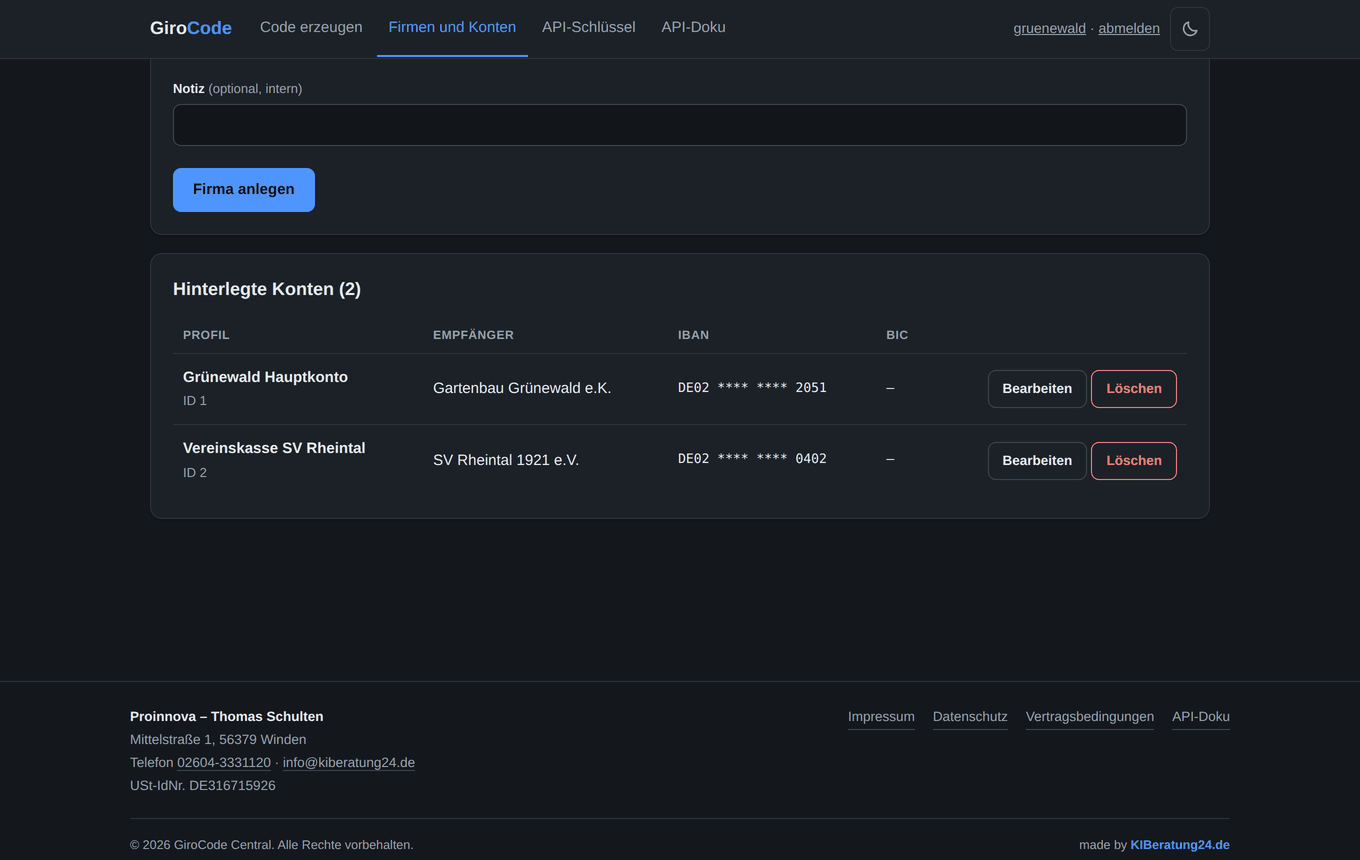Image resolution: width=1360 pixels, height=860 pixels.
Task: Click the info@kiberatung24.de email link
Action: pyautogui.click(x=349, y=763)
